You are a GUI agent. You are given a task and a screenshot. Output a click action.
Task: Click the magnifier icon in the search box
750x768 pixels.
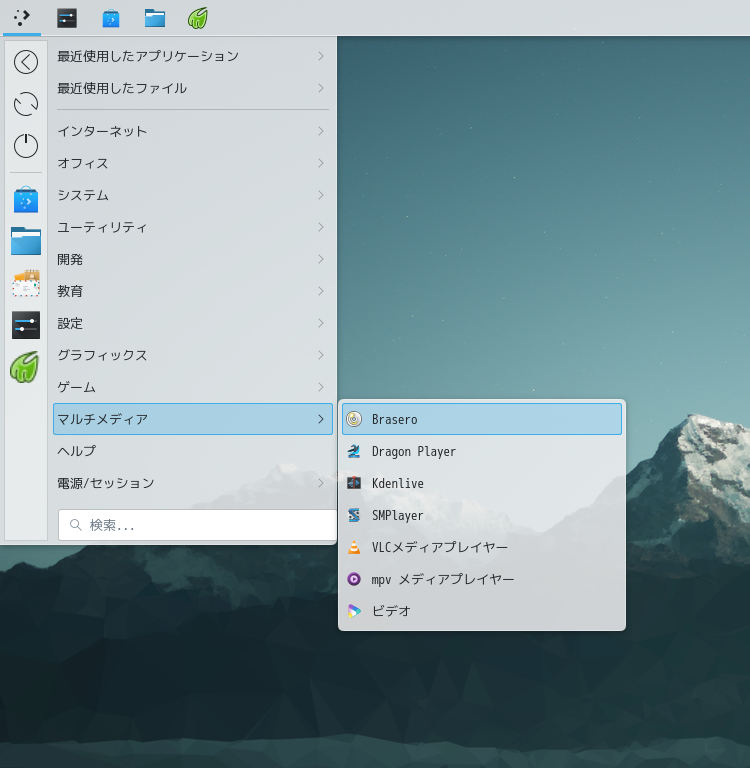(75, 525)
